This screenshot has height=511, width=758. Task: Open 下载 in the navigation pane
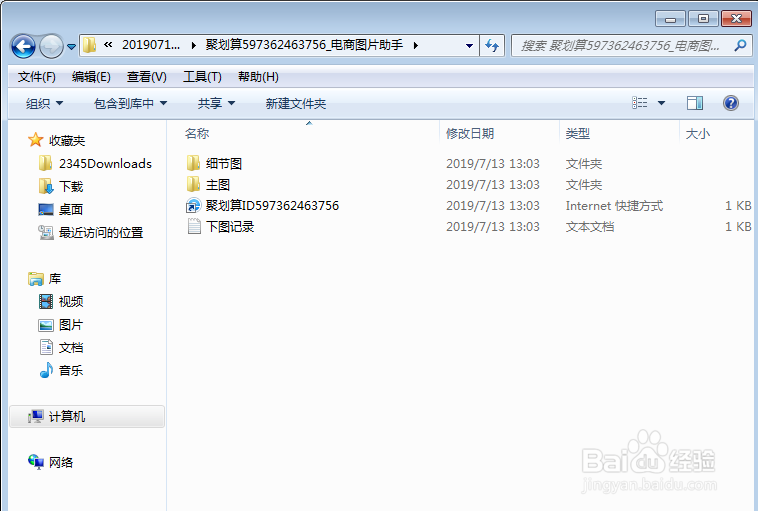click(x=71, y=187)
